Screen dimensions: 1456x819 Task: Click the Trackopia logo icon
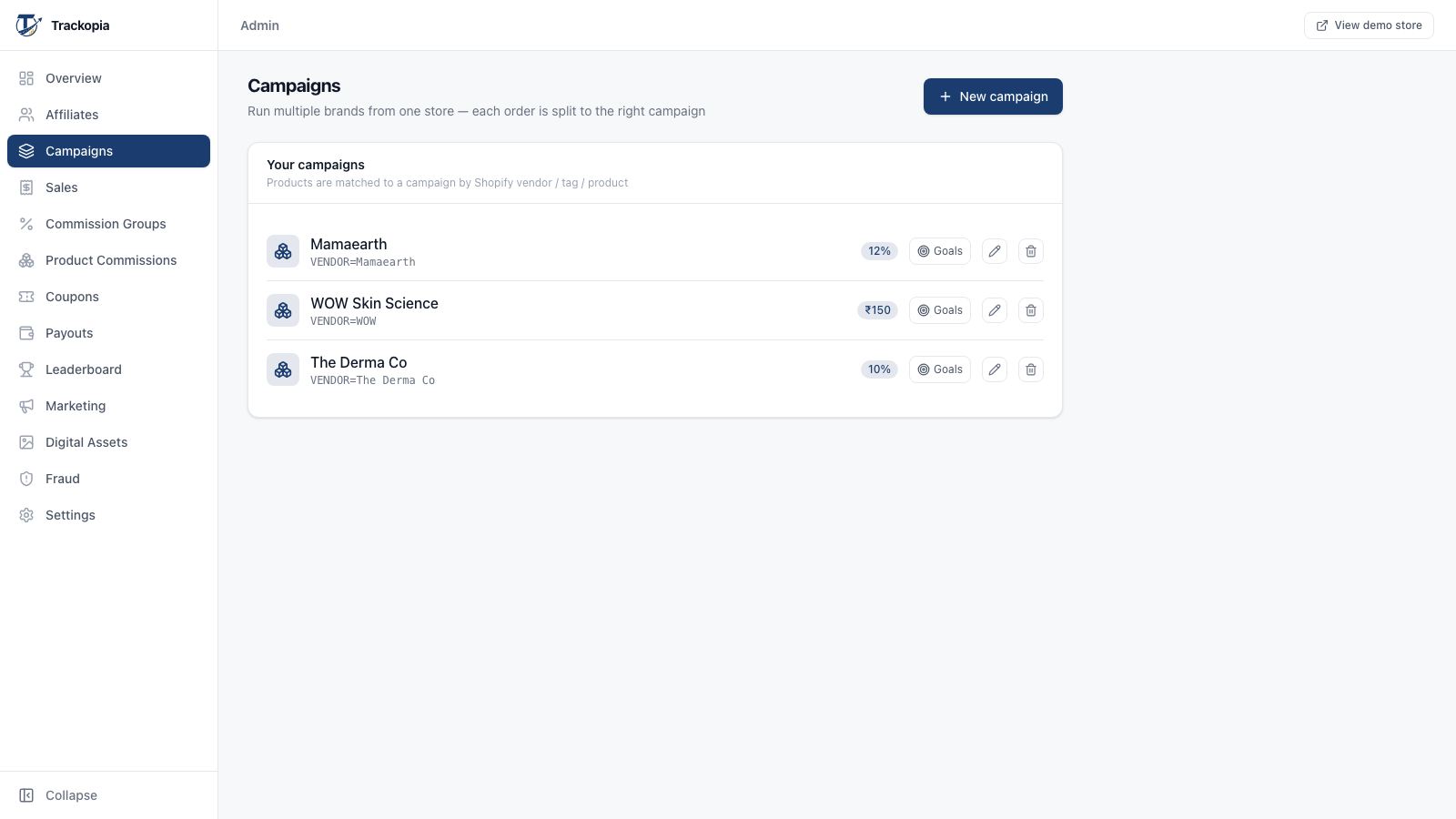(28, 25)
